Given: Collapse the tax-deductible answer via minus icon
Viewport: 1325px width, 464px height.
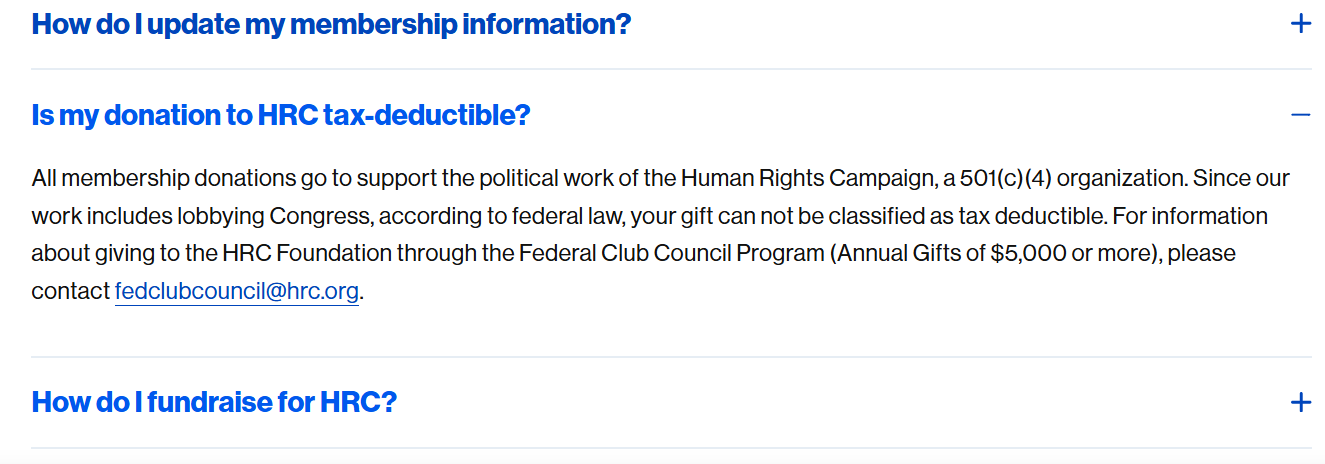Looking at the screenshot, I should tap(1300, 115).
